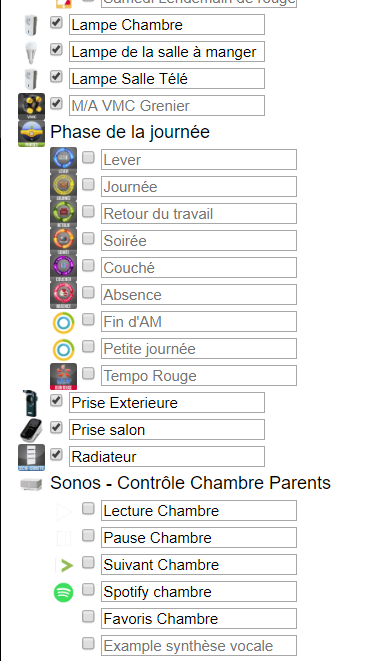Screen dimensions: 376x661
Task: Click the Phase de la journée icon
Action: click(x=31, y=133)
